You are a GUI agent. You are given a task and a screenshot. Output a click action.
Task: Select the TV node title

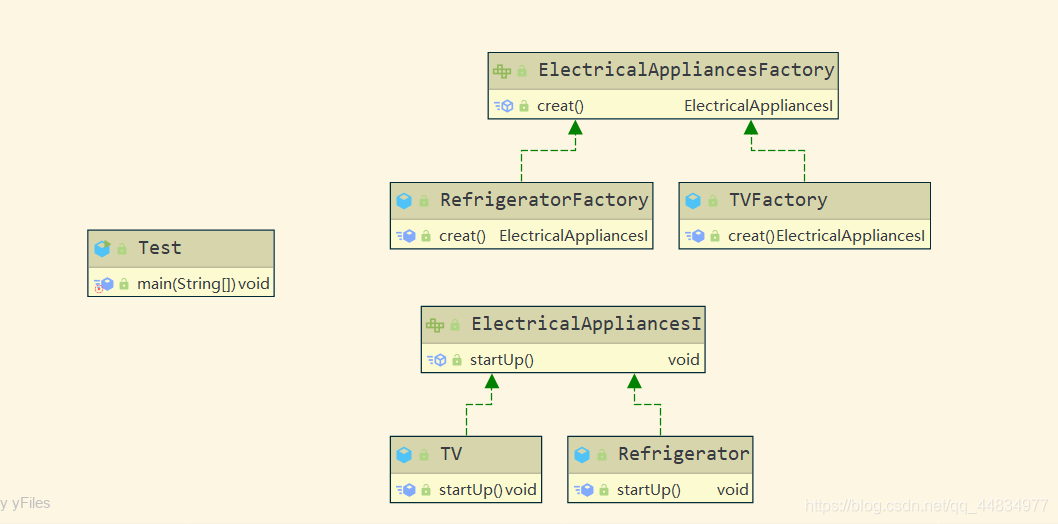[451, 454]
